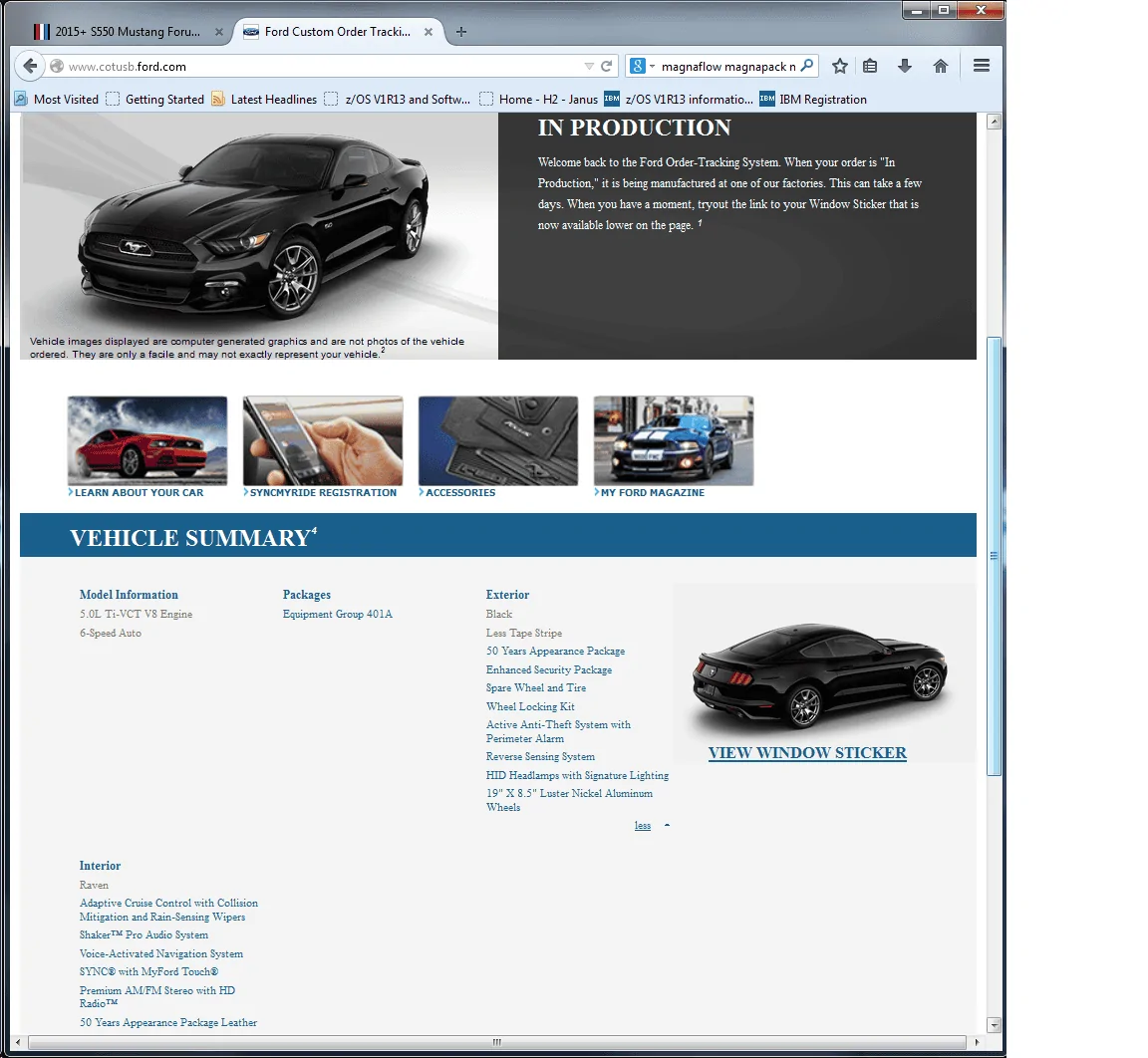Go back using the browser back arrow
1148x1058 pixels.
coord(29,66)
